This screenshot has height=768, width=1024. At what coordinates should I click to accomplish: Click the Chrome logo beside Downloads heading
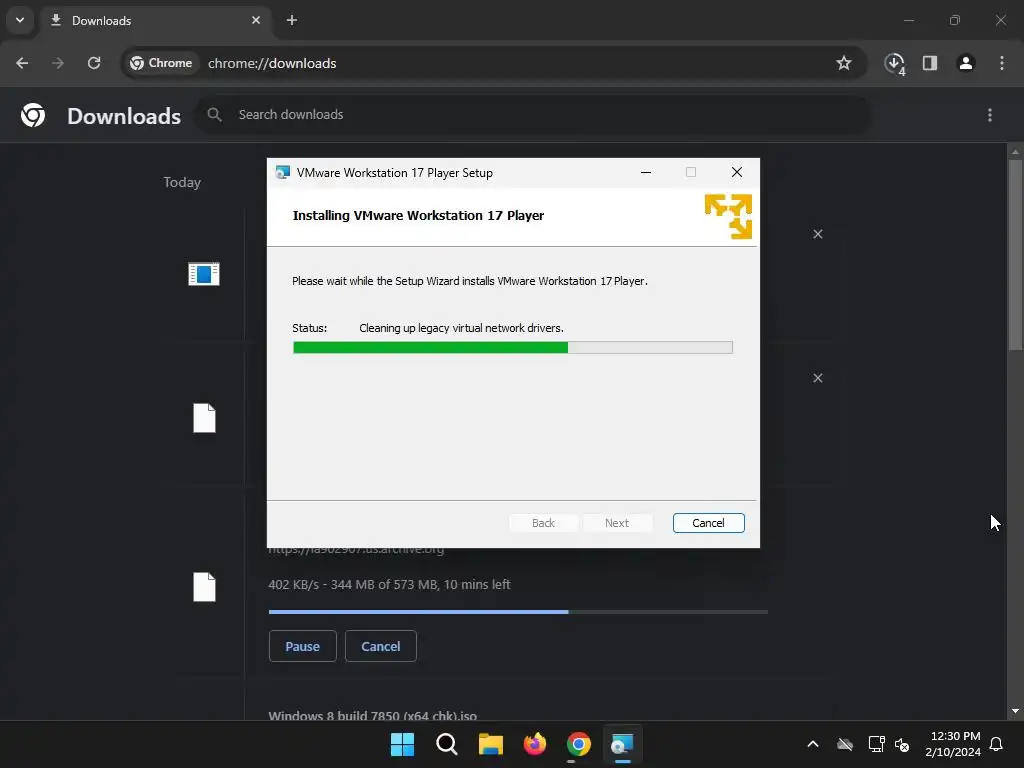point(33,115)
